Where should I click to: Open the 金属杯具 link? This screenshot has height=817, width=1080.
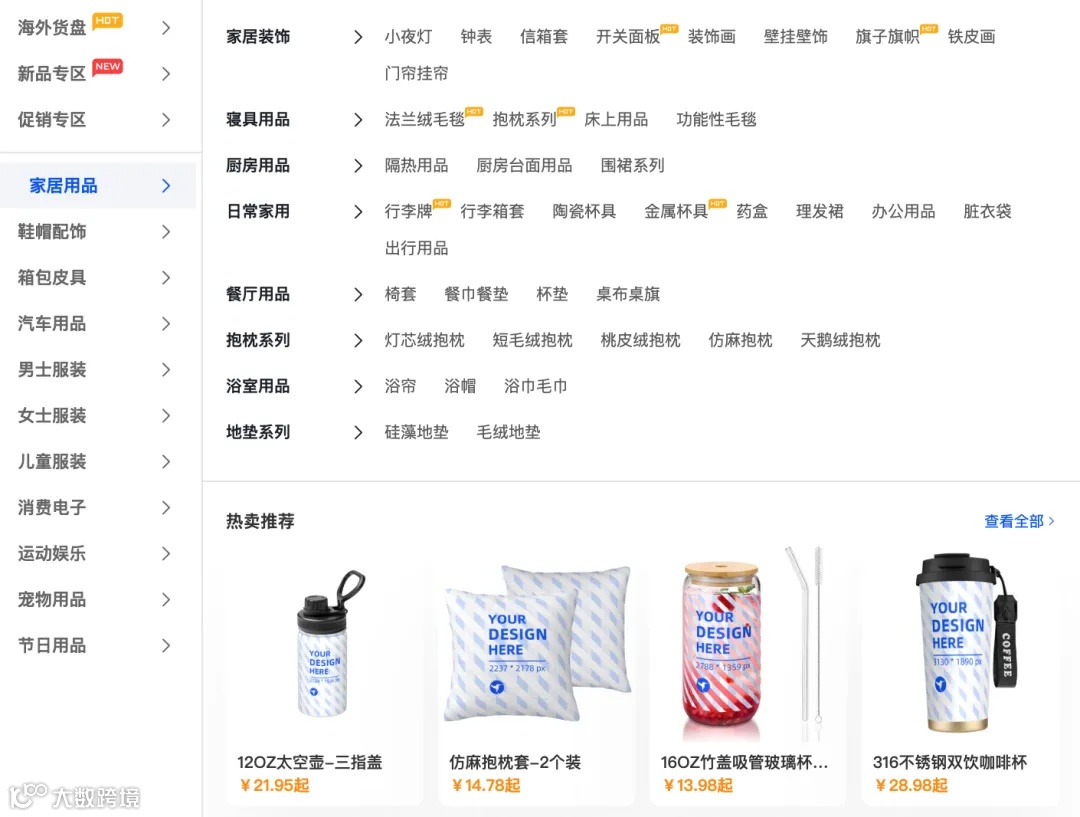tap(676, 211)
